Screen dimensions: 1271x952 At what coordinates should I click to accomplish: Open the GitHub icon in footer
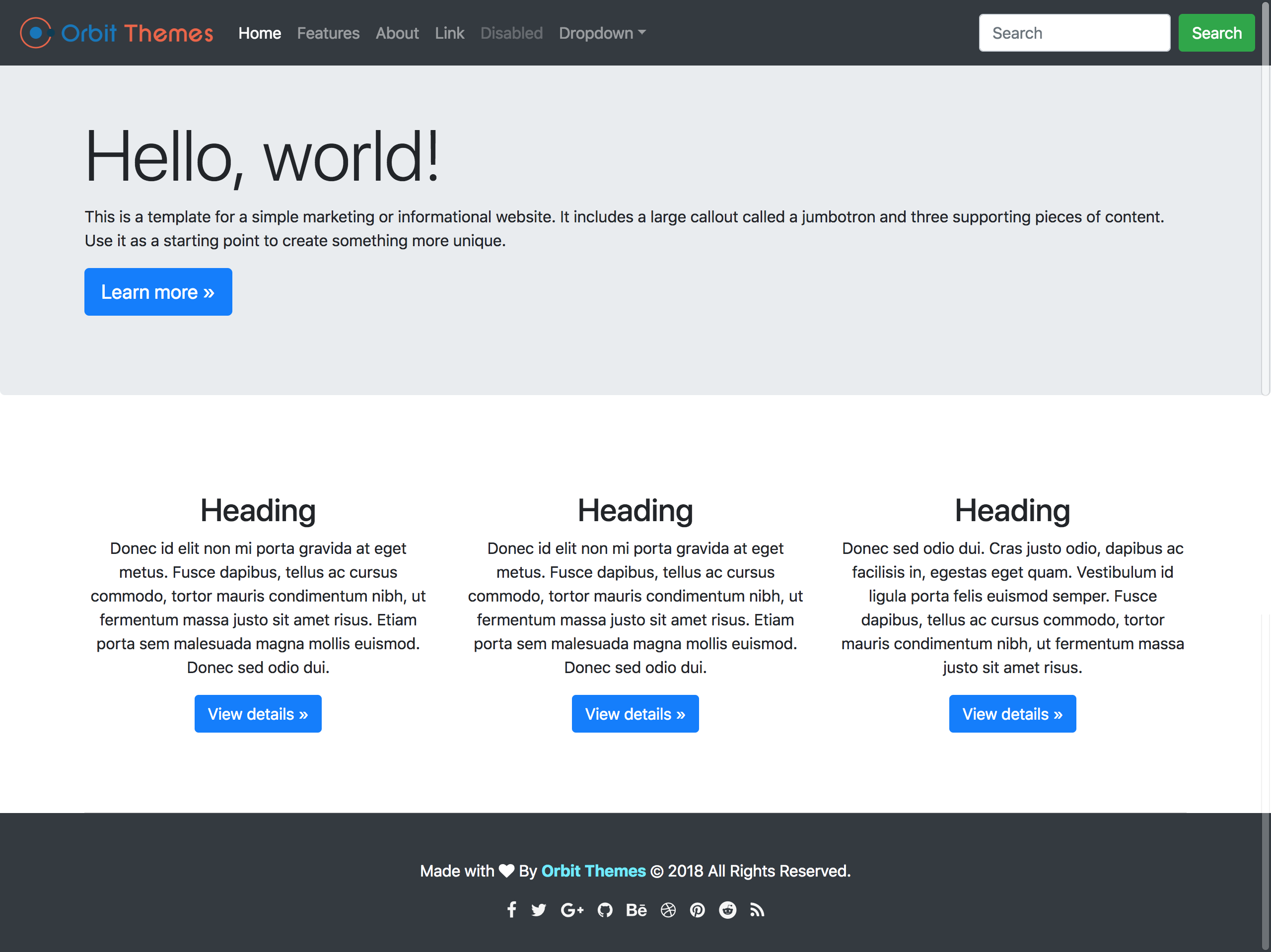605,909
